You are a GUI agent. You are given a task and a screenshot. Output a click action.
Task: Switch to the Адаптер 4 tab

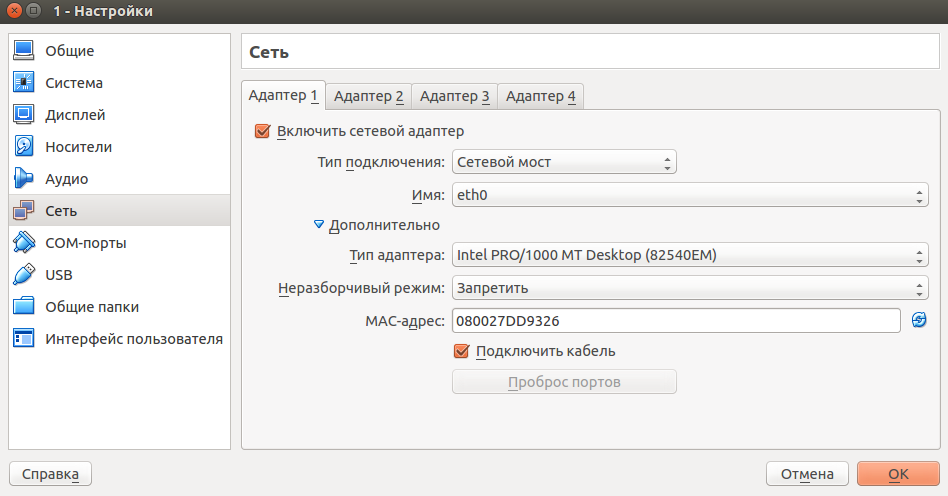[x=540, y=96]
